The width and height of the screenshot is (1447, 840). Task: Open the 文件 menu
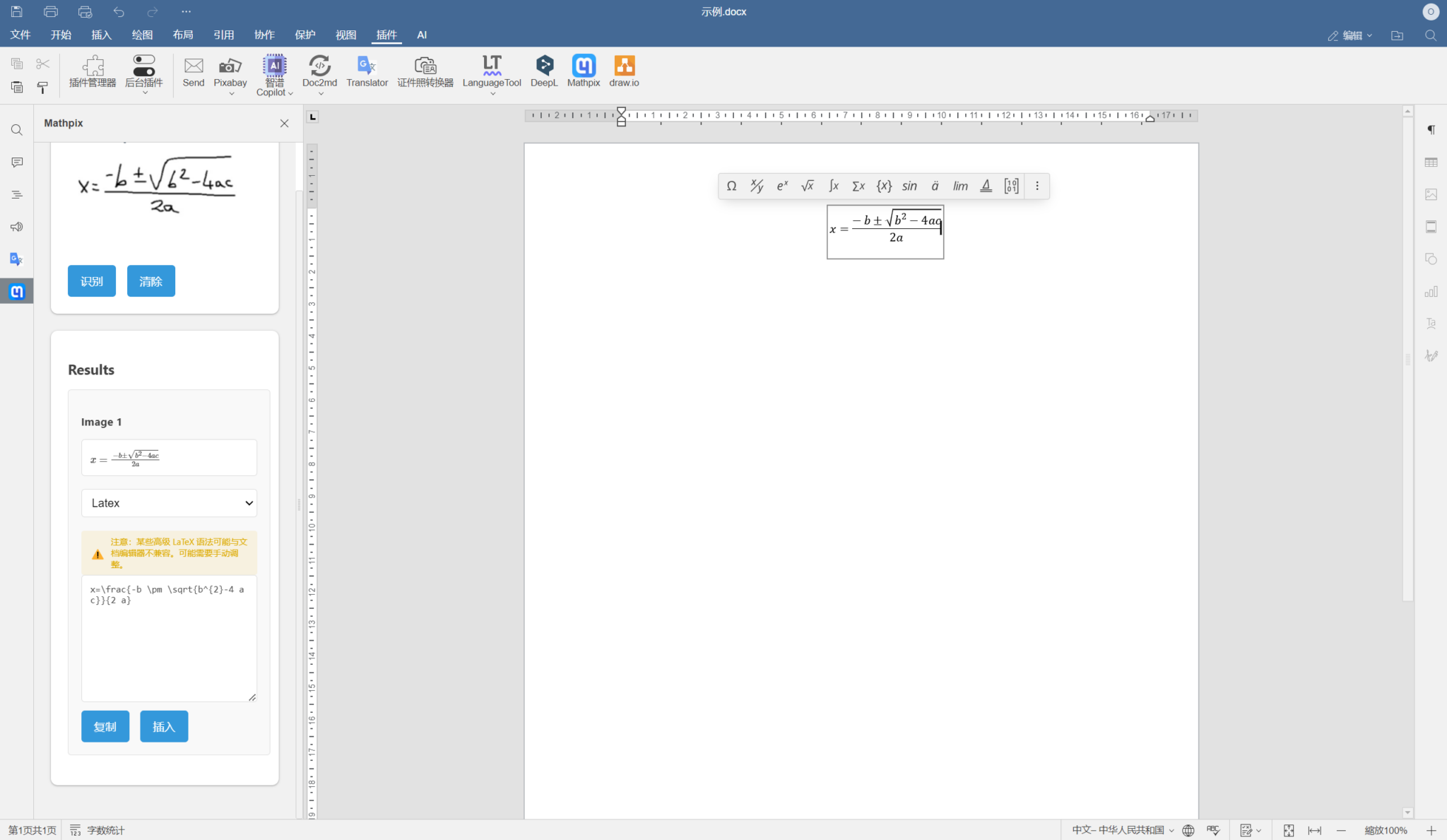pos(20,35)
